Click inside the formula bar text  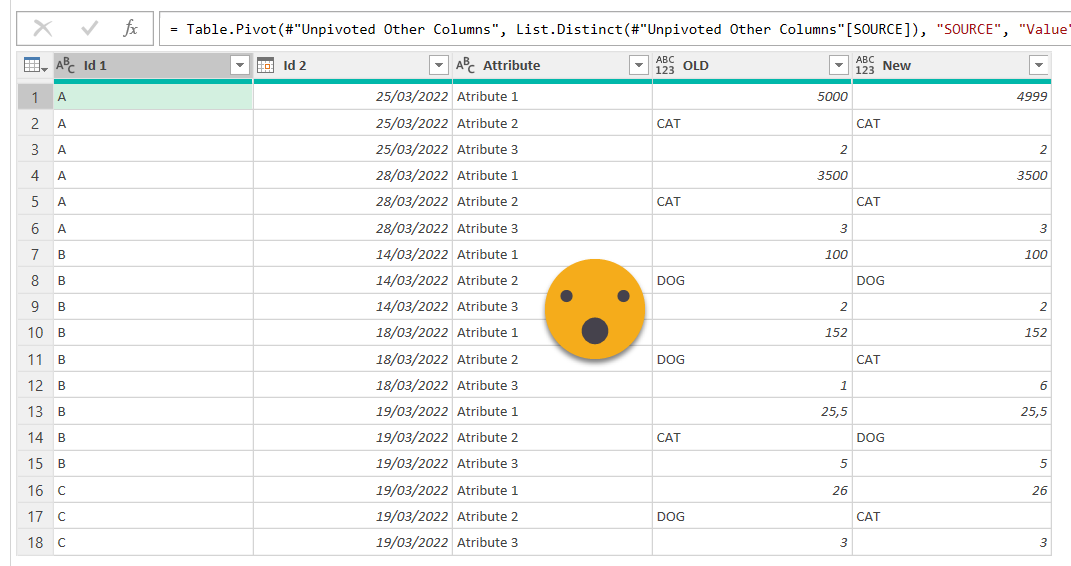[x=600, y=29]
